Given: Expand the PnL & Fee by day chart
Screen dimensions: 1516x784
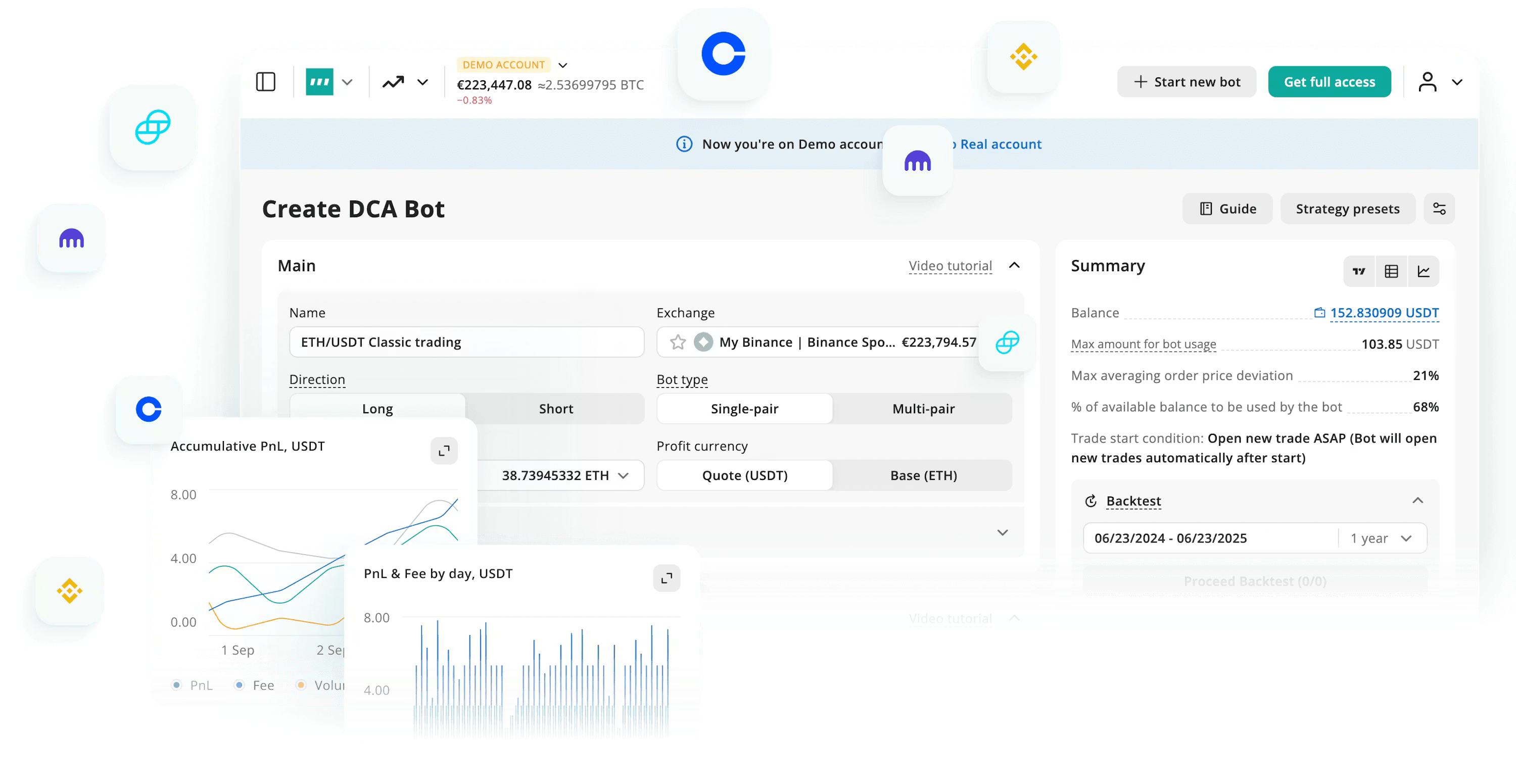Looking at the screenshot, I should click(667, 578).
